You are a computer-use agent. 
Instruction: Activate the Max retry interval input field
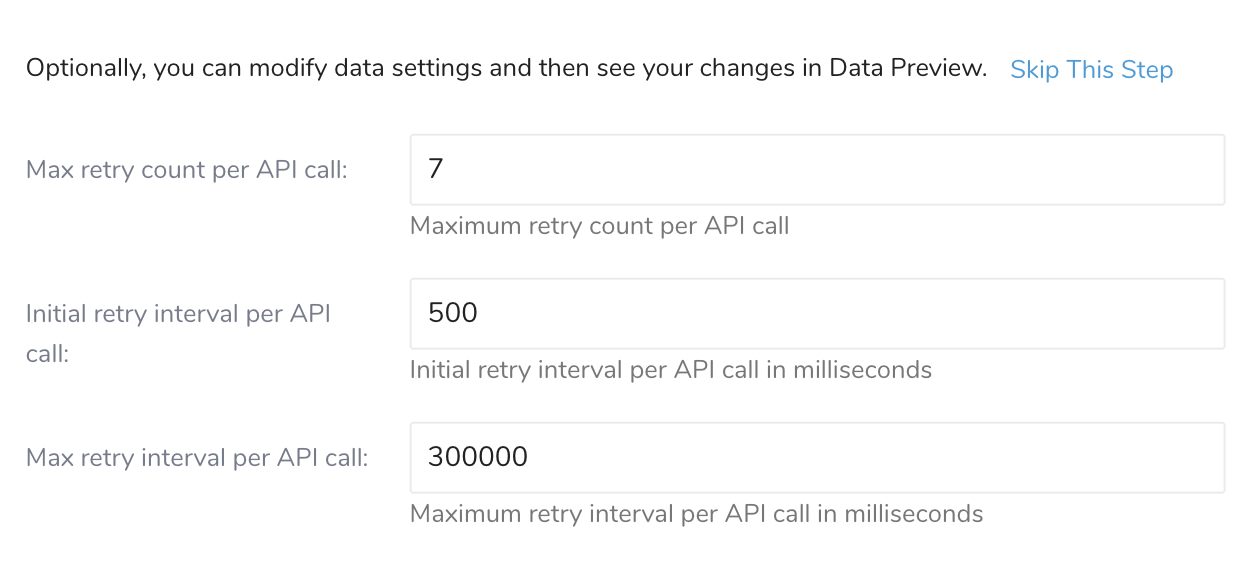coord(816,458)
